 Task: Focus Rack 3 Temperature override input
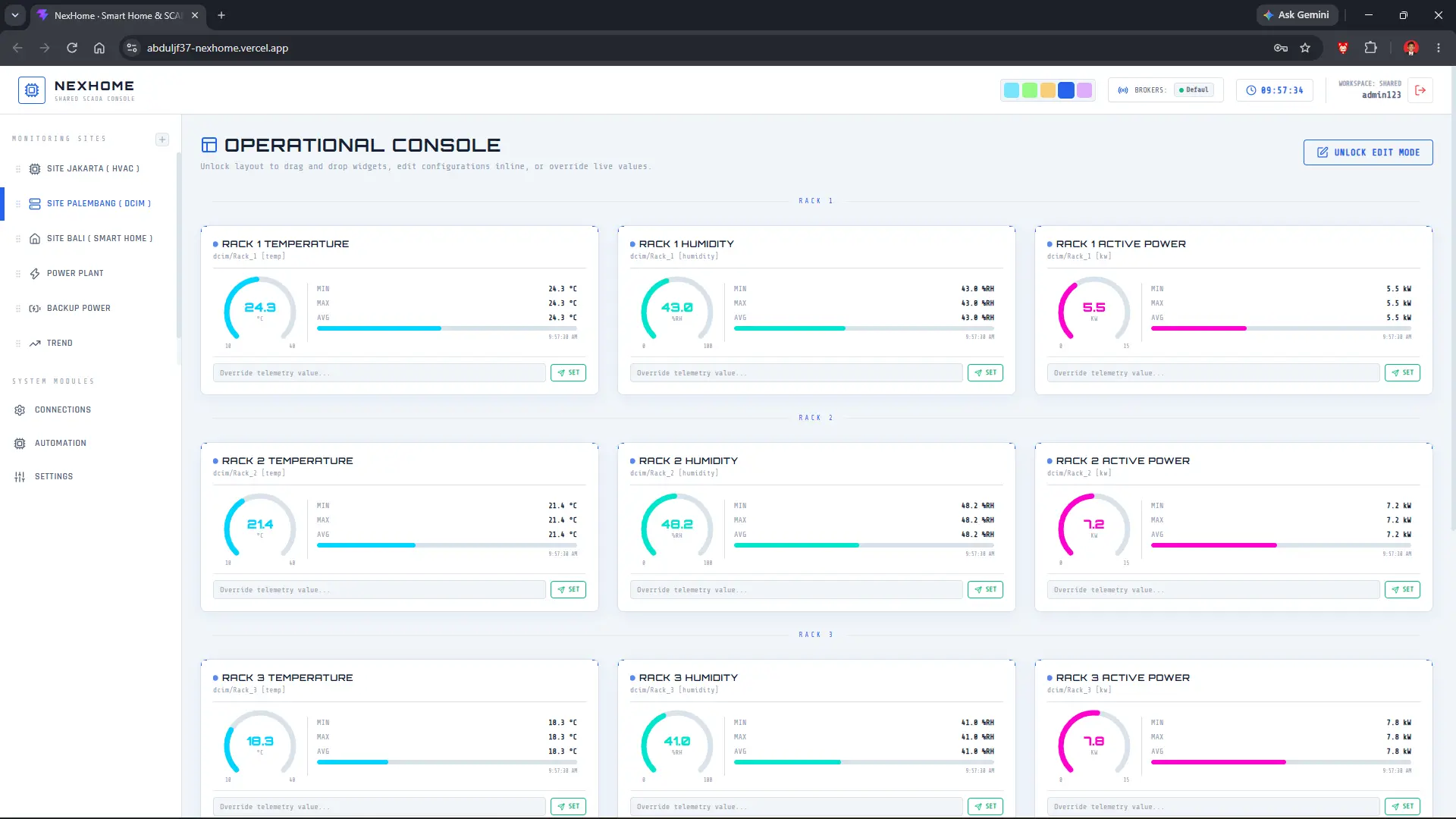[379, 807]
